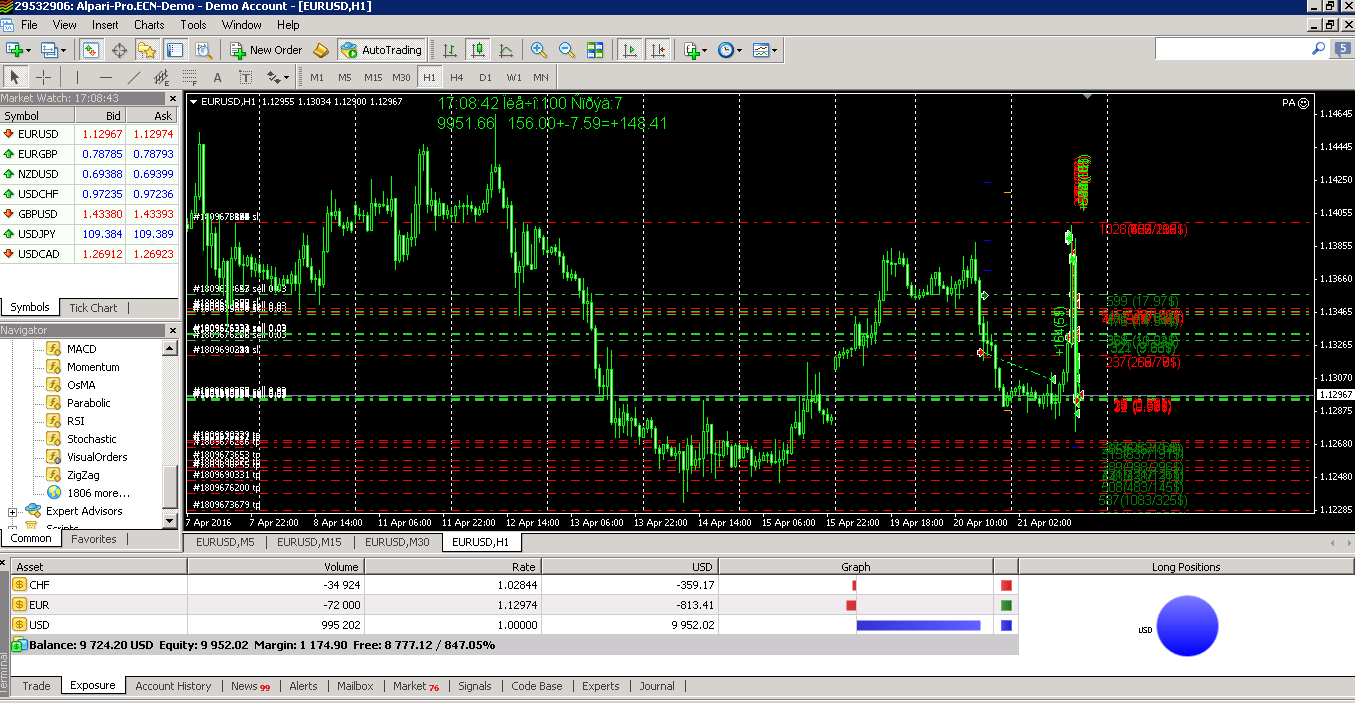This screenshot has width=1355, height=703.
Task: Select the draw trendline tool
Action: [134, 77]
